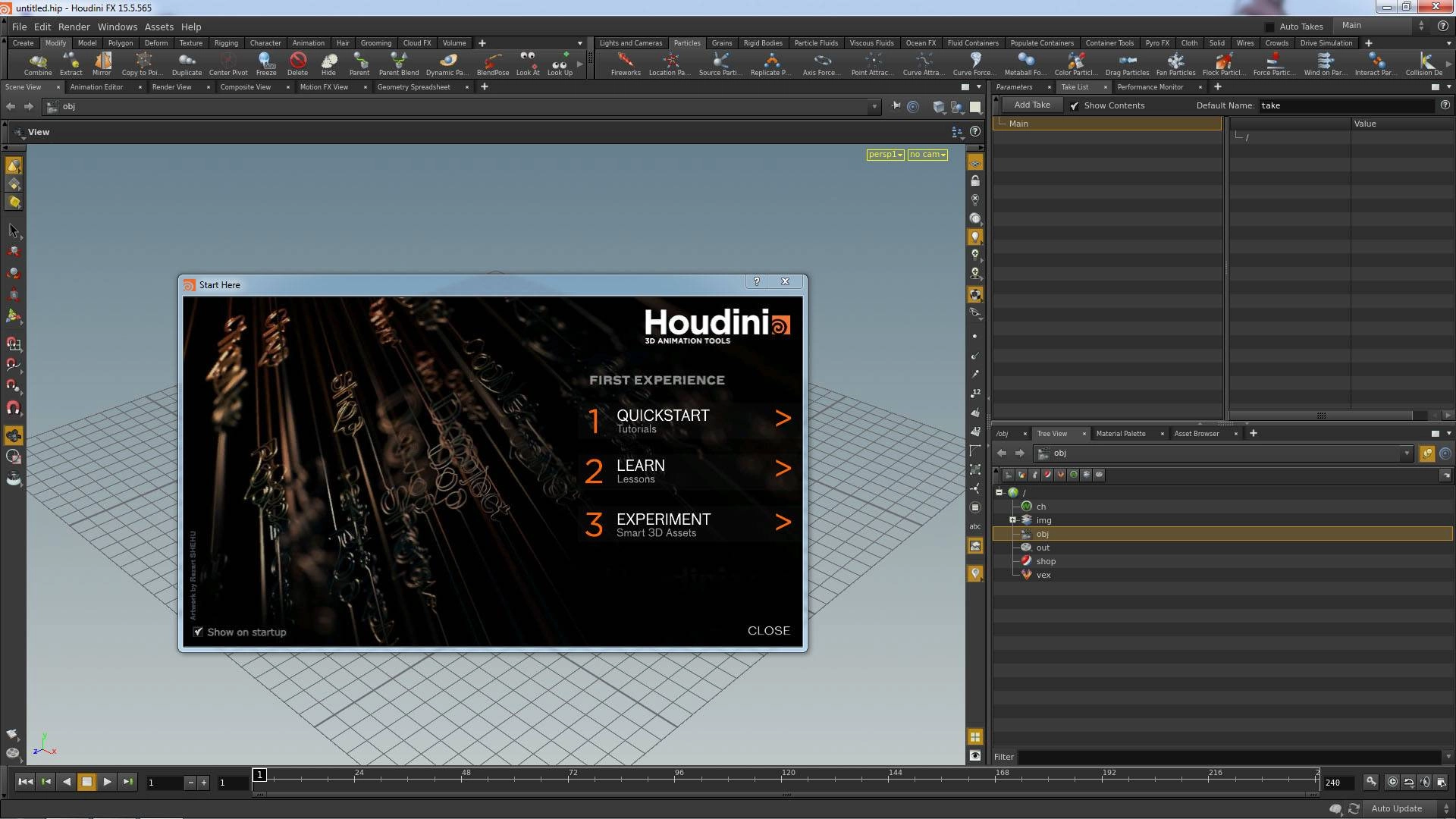Open the Quickstart Tutorials link
Image resolution: width=1456 pixels, height=819 pixels.
click(689, 420)
